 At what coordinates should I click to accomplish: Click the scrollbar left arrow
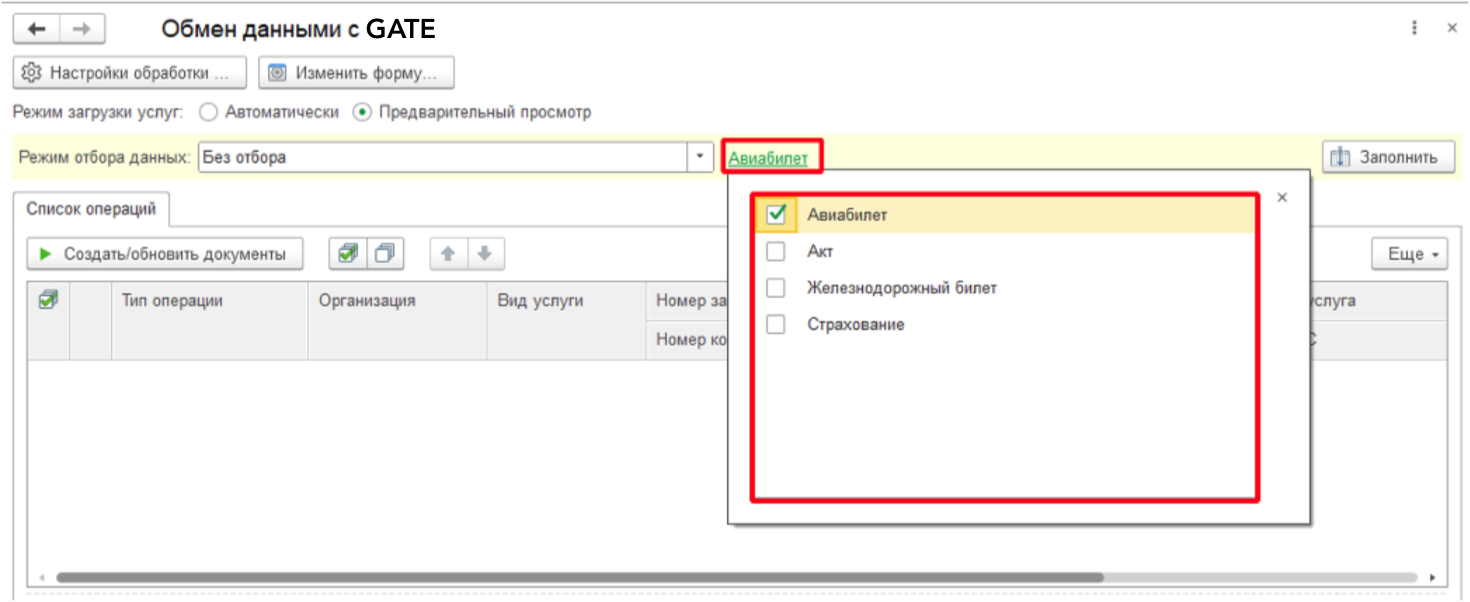(x=42, y=577)
